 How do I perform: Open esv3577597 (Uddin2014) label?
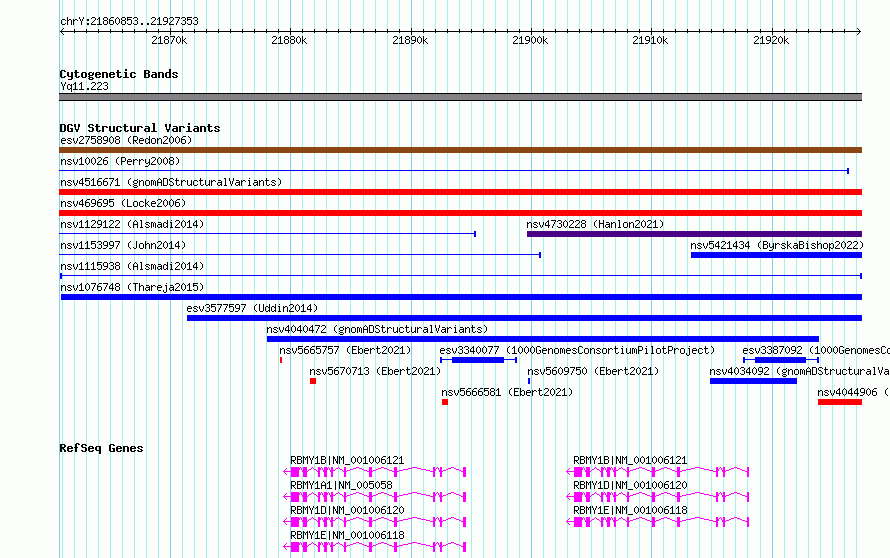pyautogui.click(x=253, y=308)
